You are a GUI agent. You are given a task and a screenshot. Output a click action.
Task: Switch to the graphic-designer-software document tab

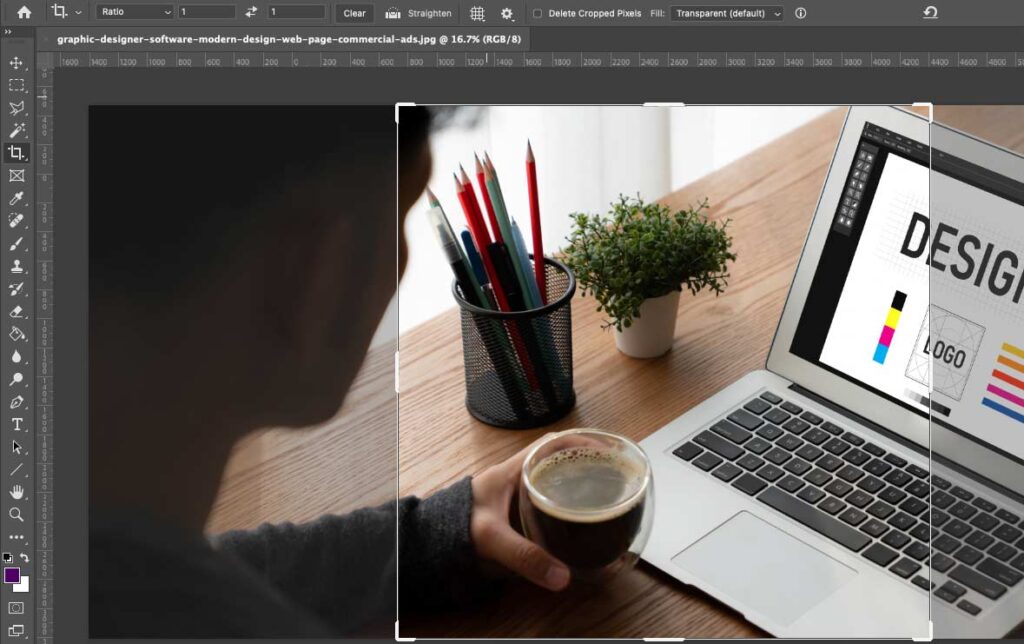coord(289,39)
